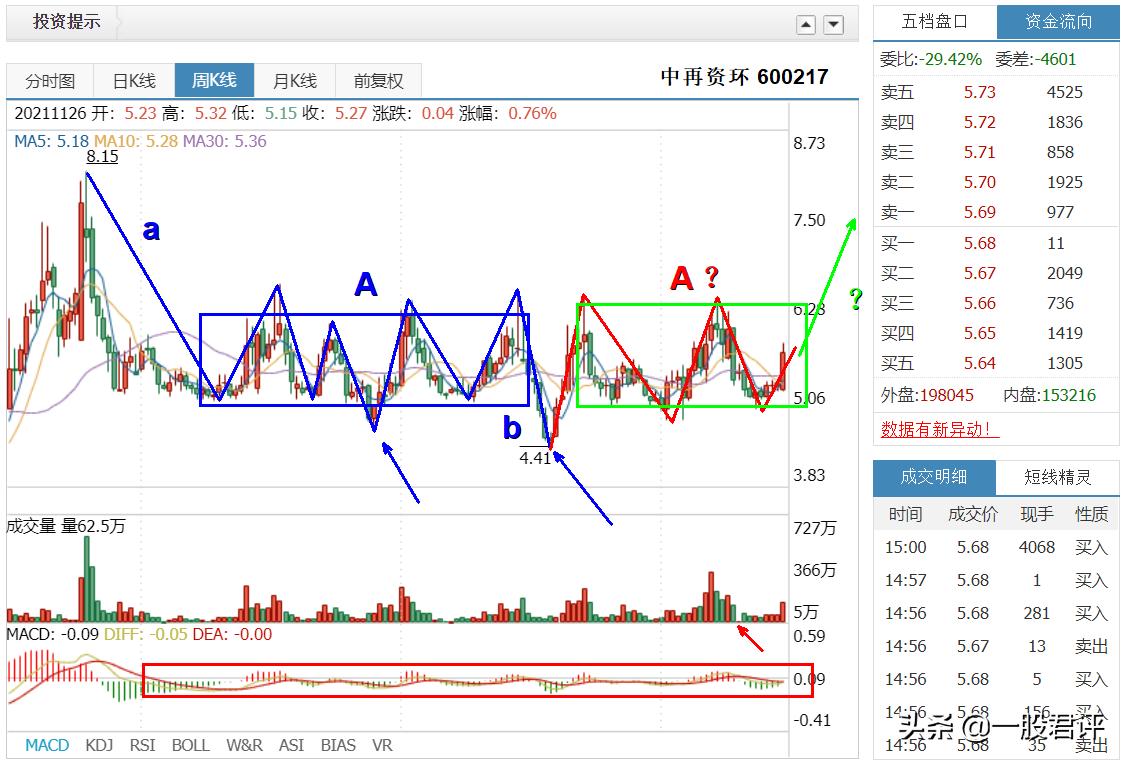
Task: Click the down arrow in 投资提示 bar
Action: point(833,25)
